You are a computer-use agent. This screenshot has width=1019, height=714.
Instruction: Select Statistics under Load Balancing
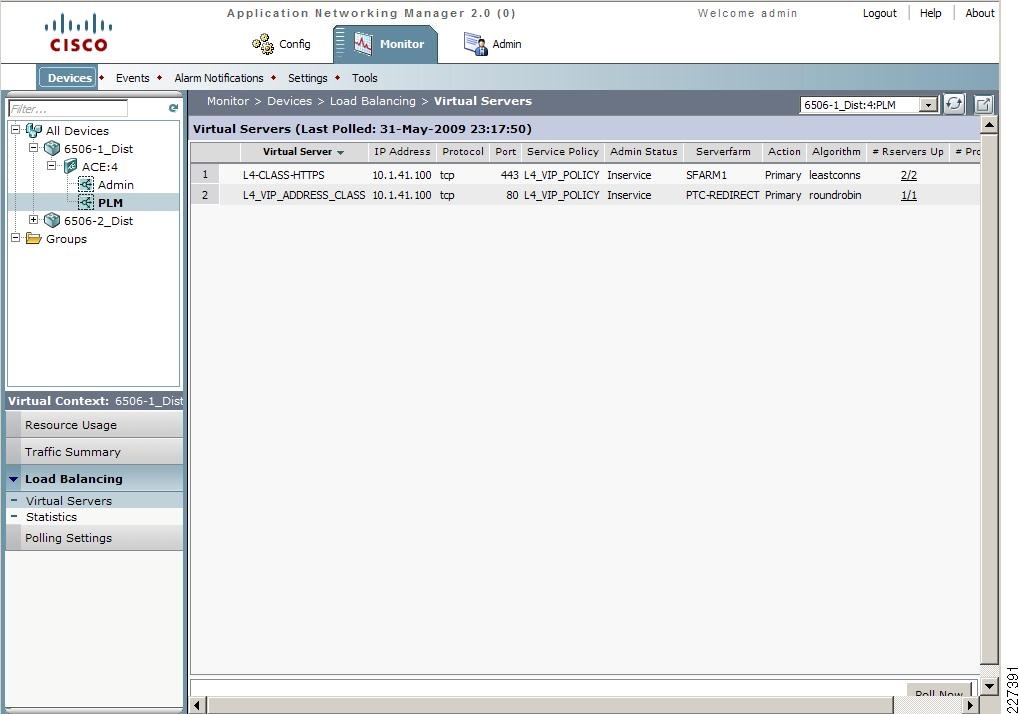[x=94, y=516]
